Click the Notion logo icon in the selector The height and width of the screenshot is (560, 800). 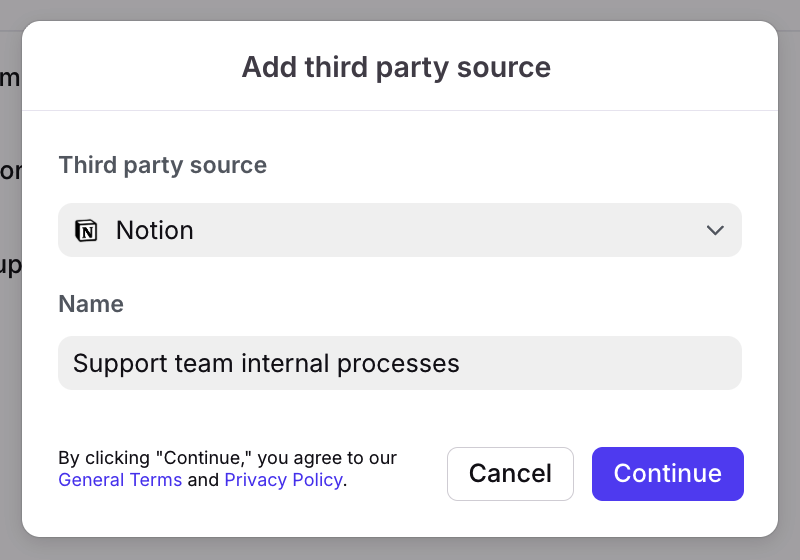pos(87,231)
